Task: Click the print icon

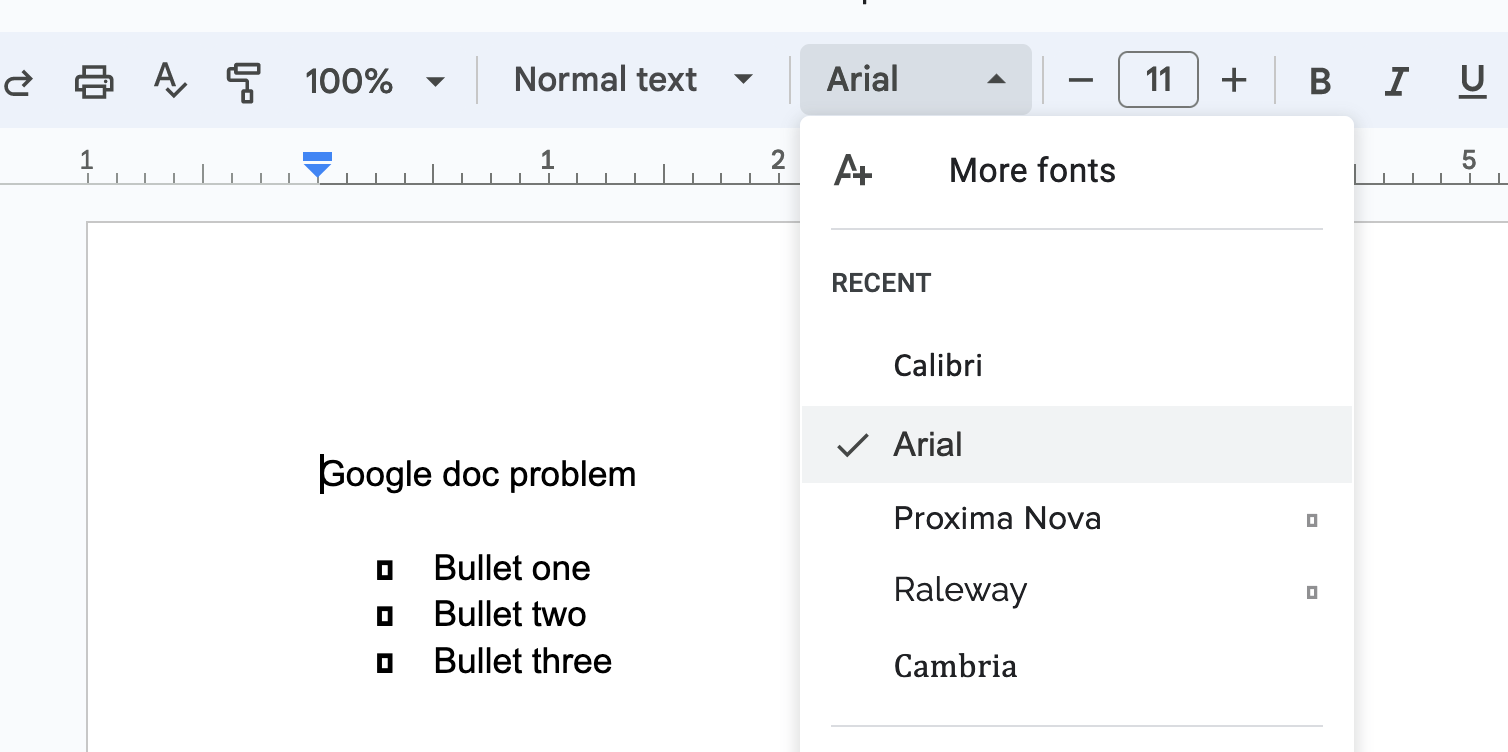Action: (x=94, y=81)
